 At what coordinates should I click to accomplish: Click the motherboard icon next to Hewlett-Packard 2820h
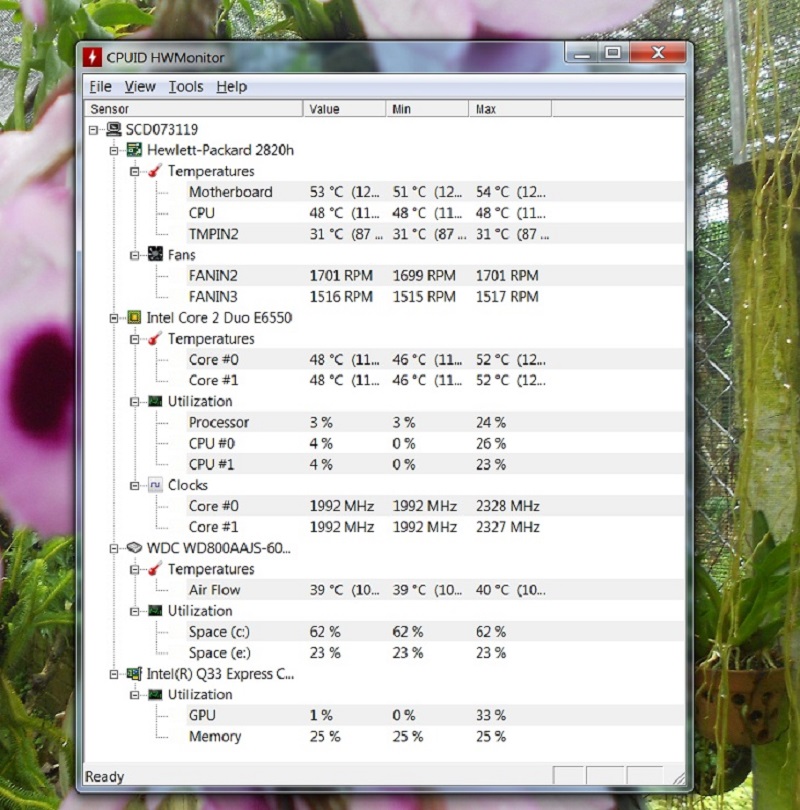coord(134,150)
